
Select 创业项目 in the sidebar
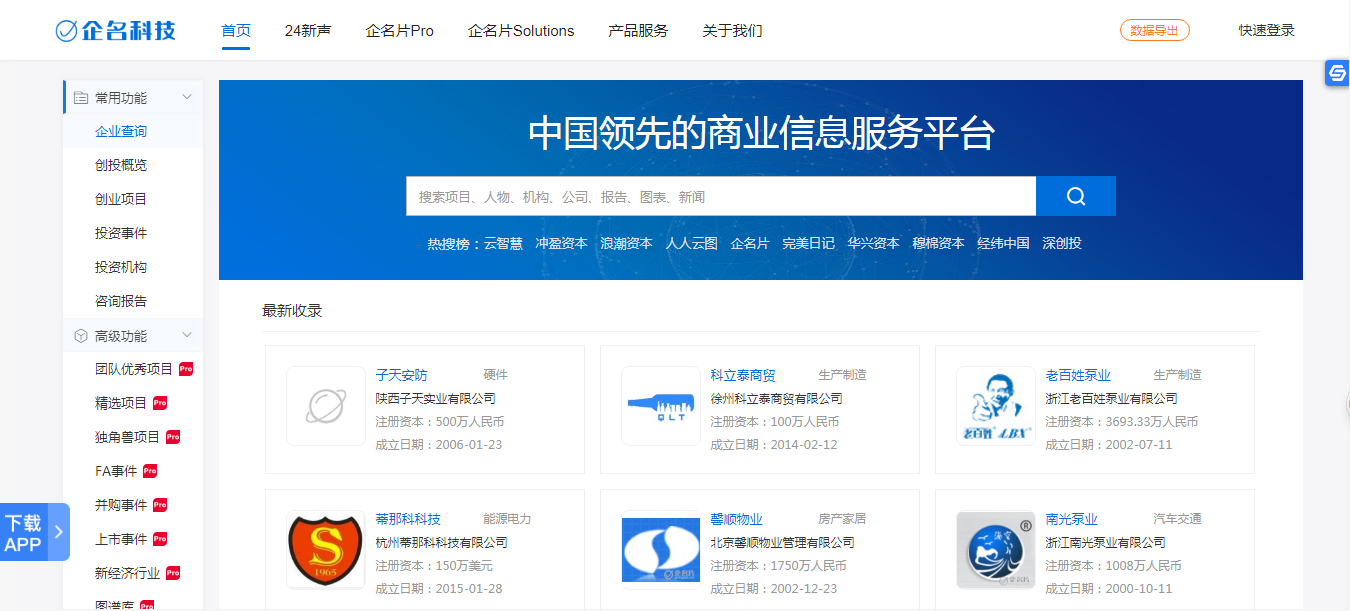121,200
